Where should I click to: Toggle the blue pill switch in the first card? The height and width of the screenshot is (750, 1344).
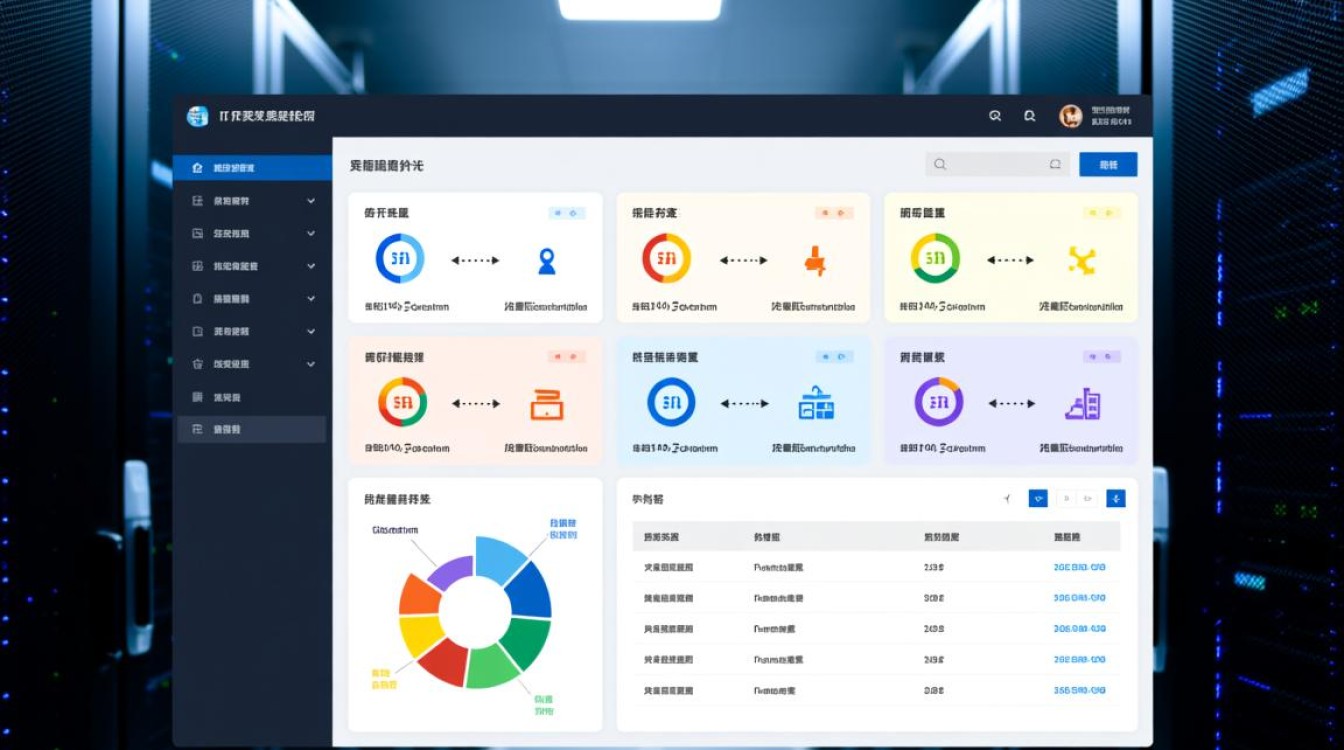(567, 213)
